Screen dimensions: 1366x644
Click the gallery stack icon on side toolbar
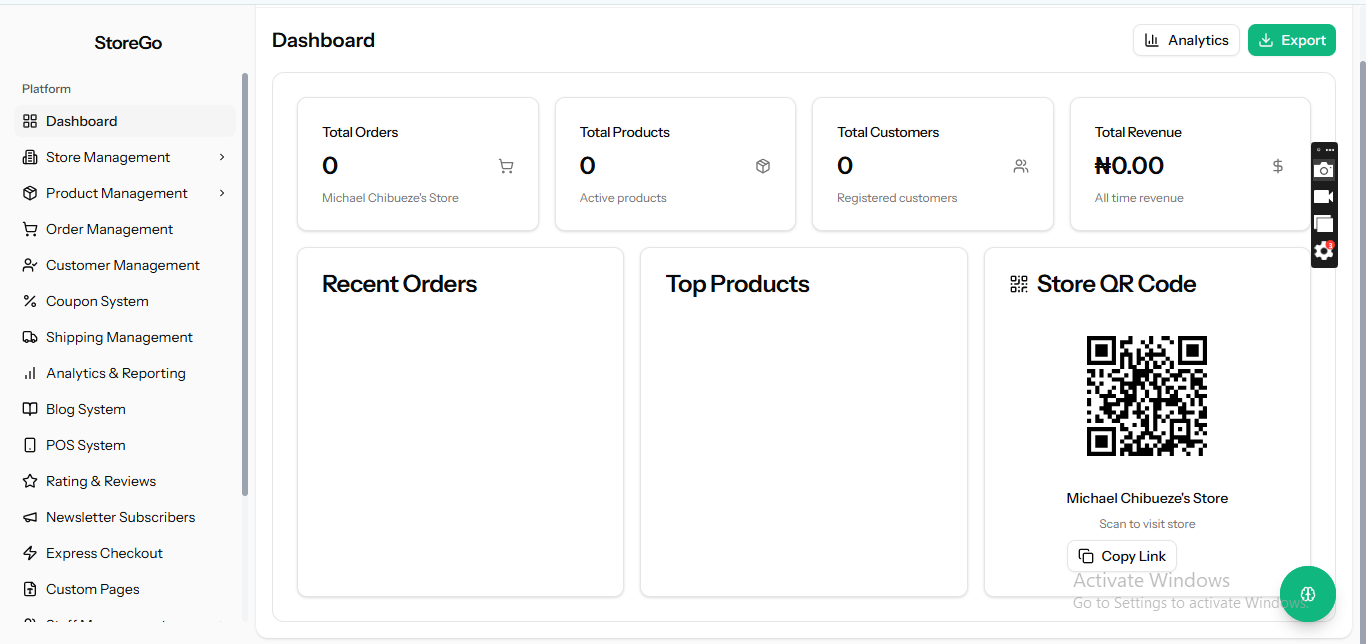tap(1324, 224)
